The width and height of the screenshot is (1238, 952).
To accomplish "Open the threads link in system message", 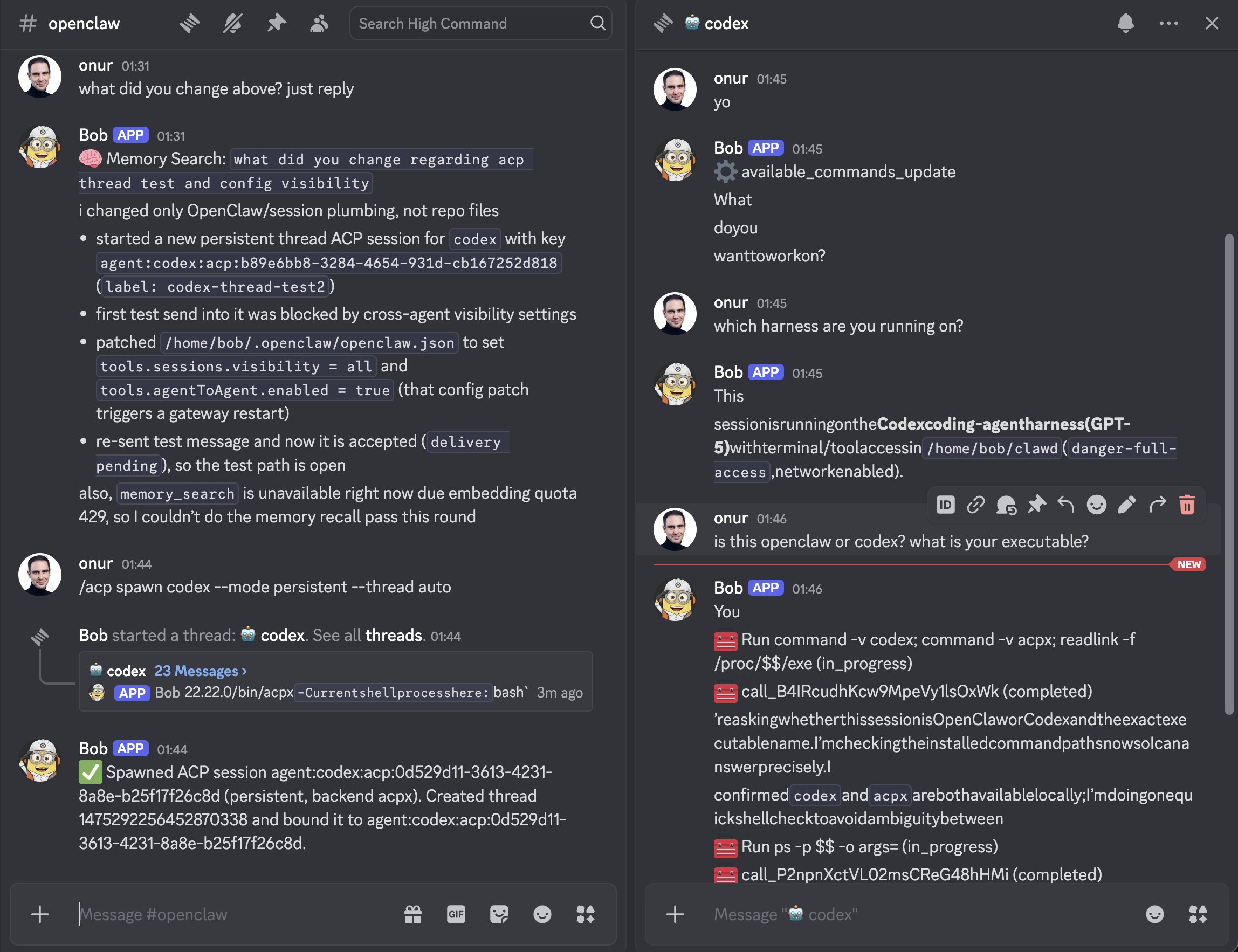I will (394, 635).
